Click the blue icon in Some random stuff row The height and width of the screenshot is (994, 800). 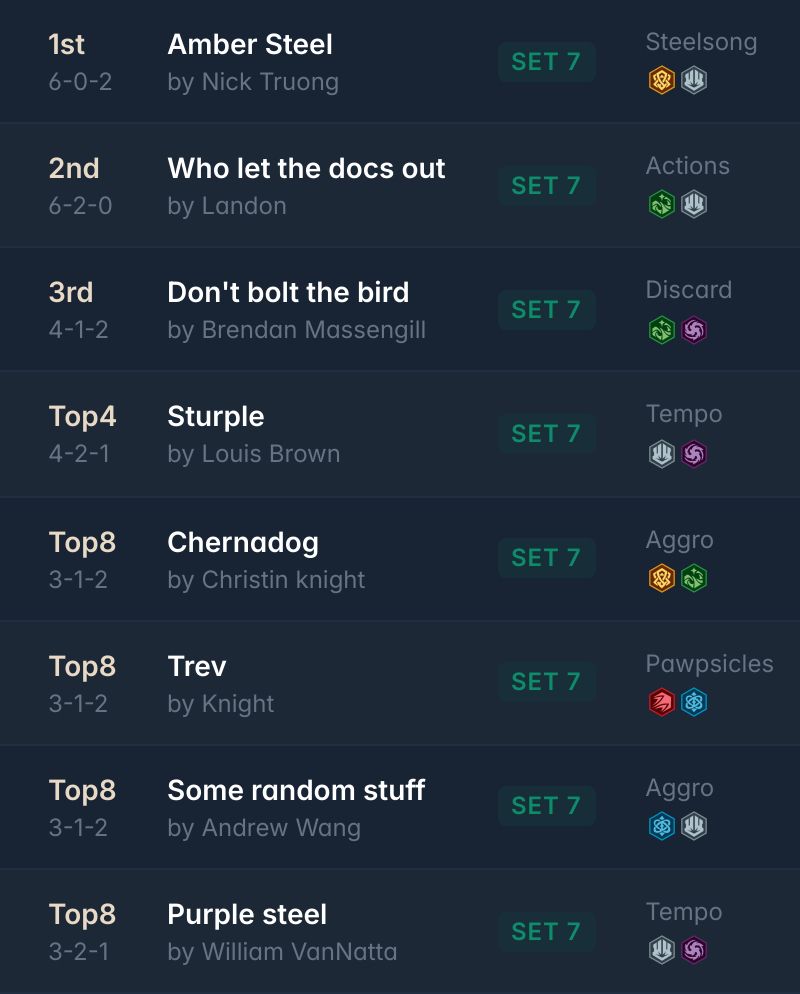(x=661, y=826)
